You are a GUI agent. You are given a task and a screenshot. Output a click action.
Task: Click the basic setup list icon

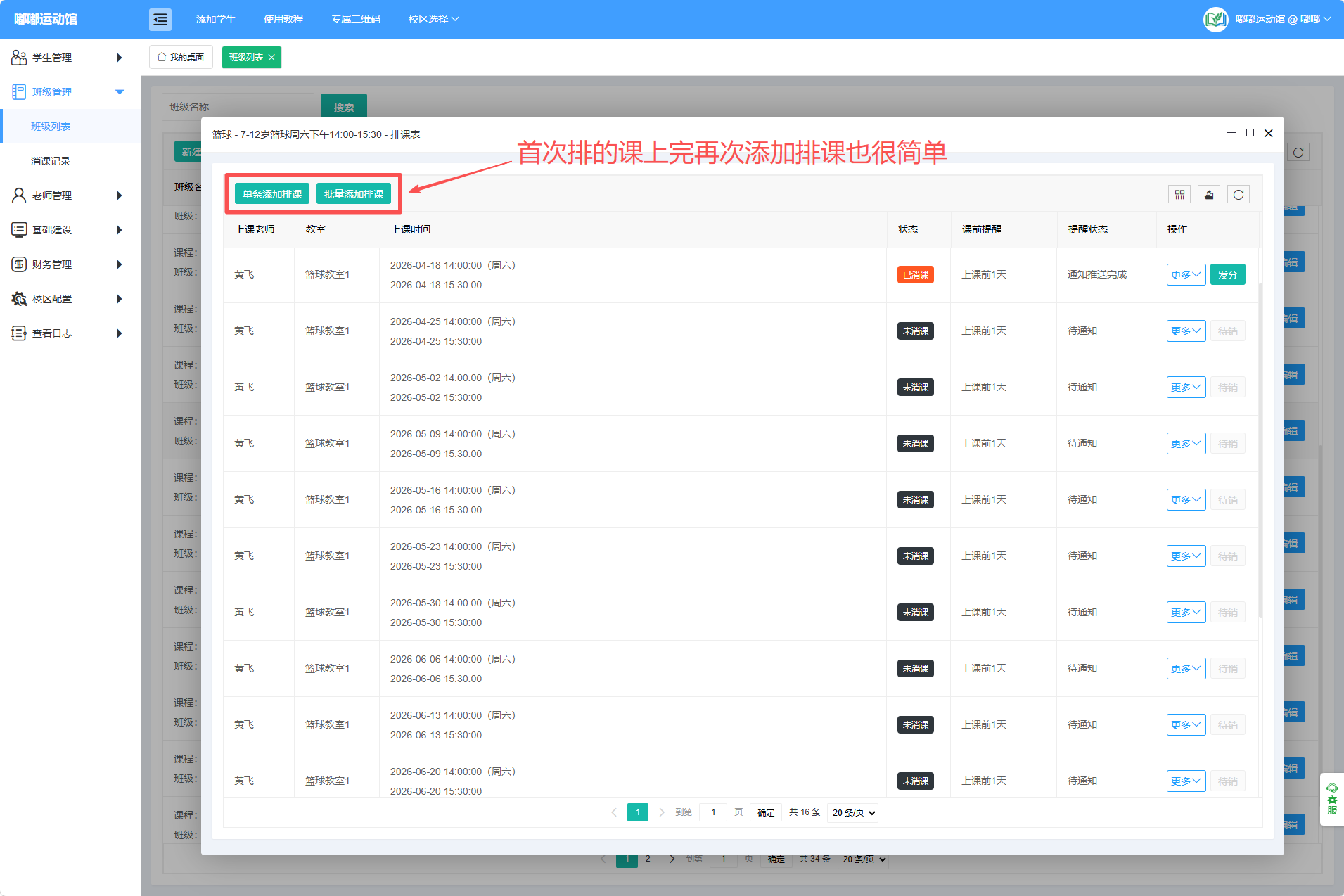click(19, 230)
